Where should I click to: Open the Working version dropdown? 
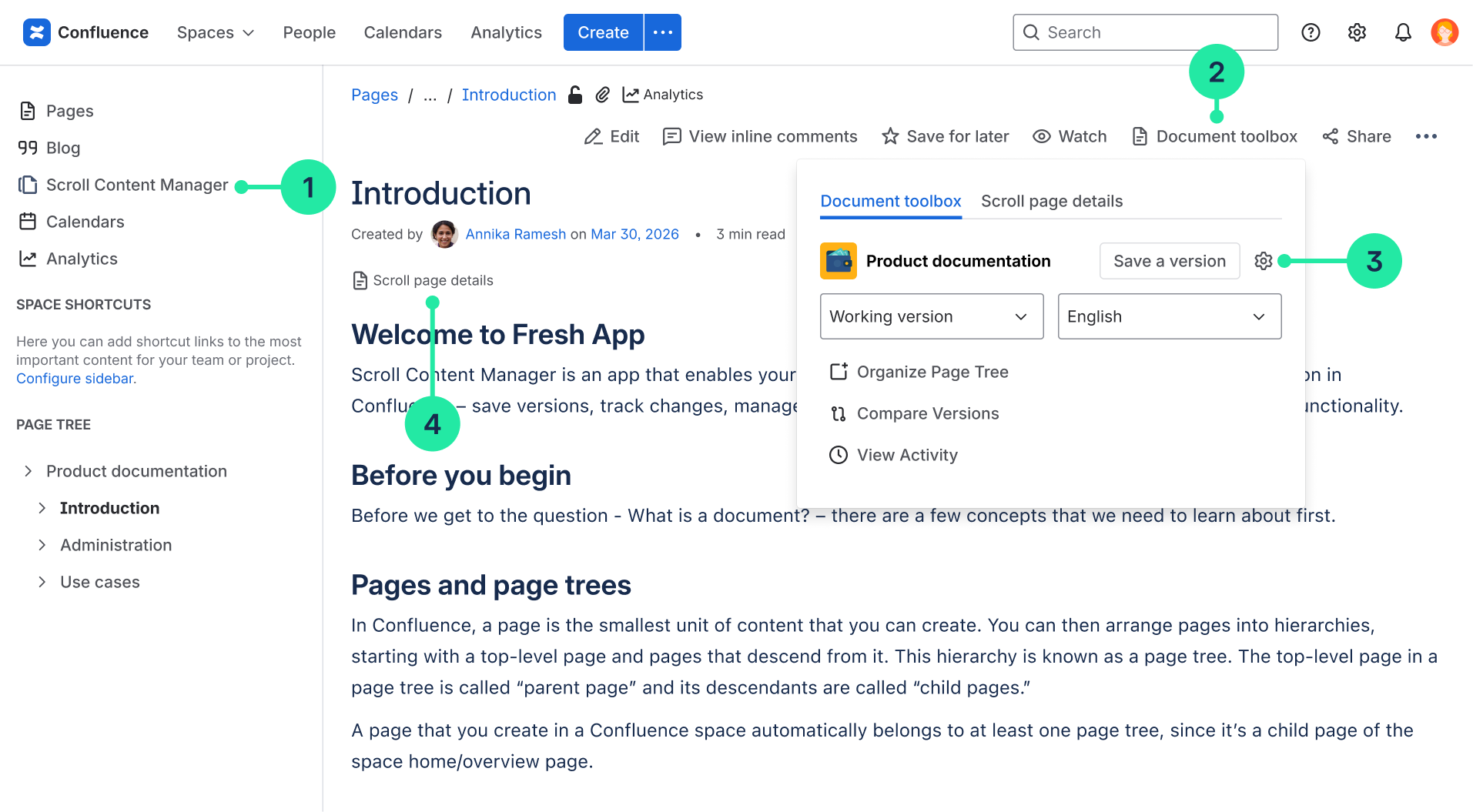tap(932, 316)
